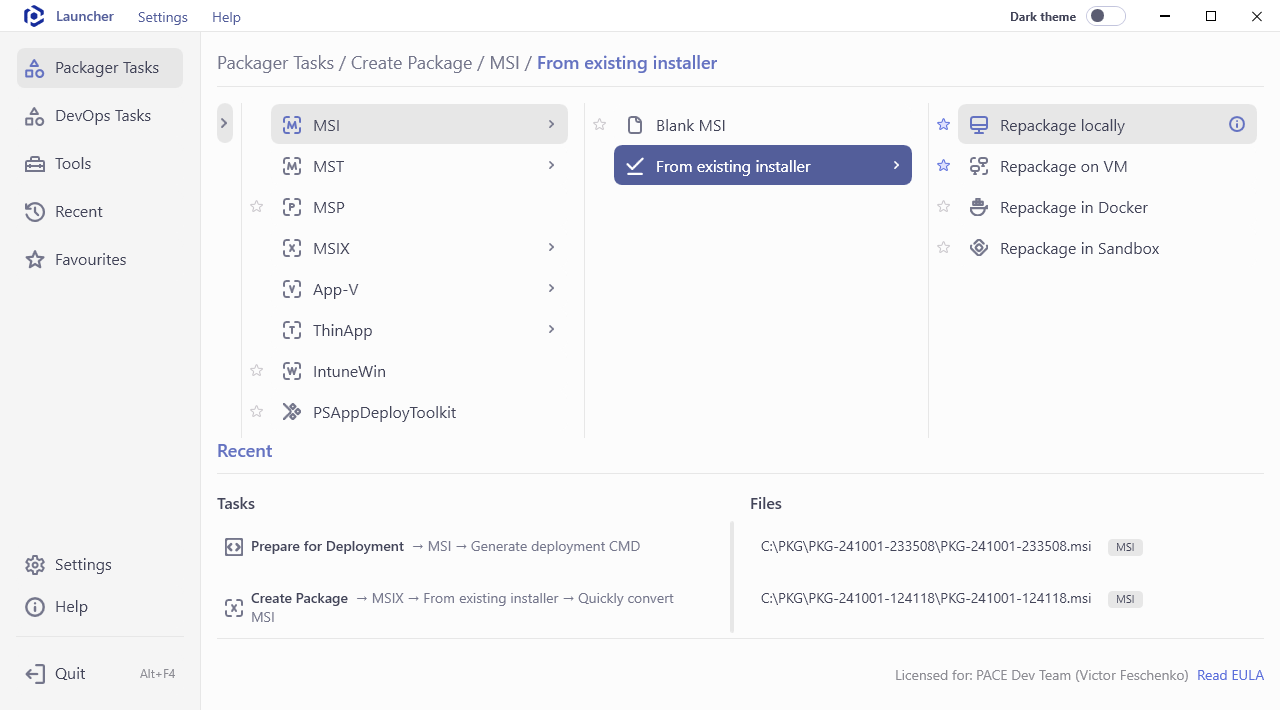Viewport: 1280px width, 710px height.
Task: Expand the MST row chevron
Action: point(551,165)
